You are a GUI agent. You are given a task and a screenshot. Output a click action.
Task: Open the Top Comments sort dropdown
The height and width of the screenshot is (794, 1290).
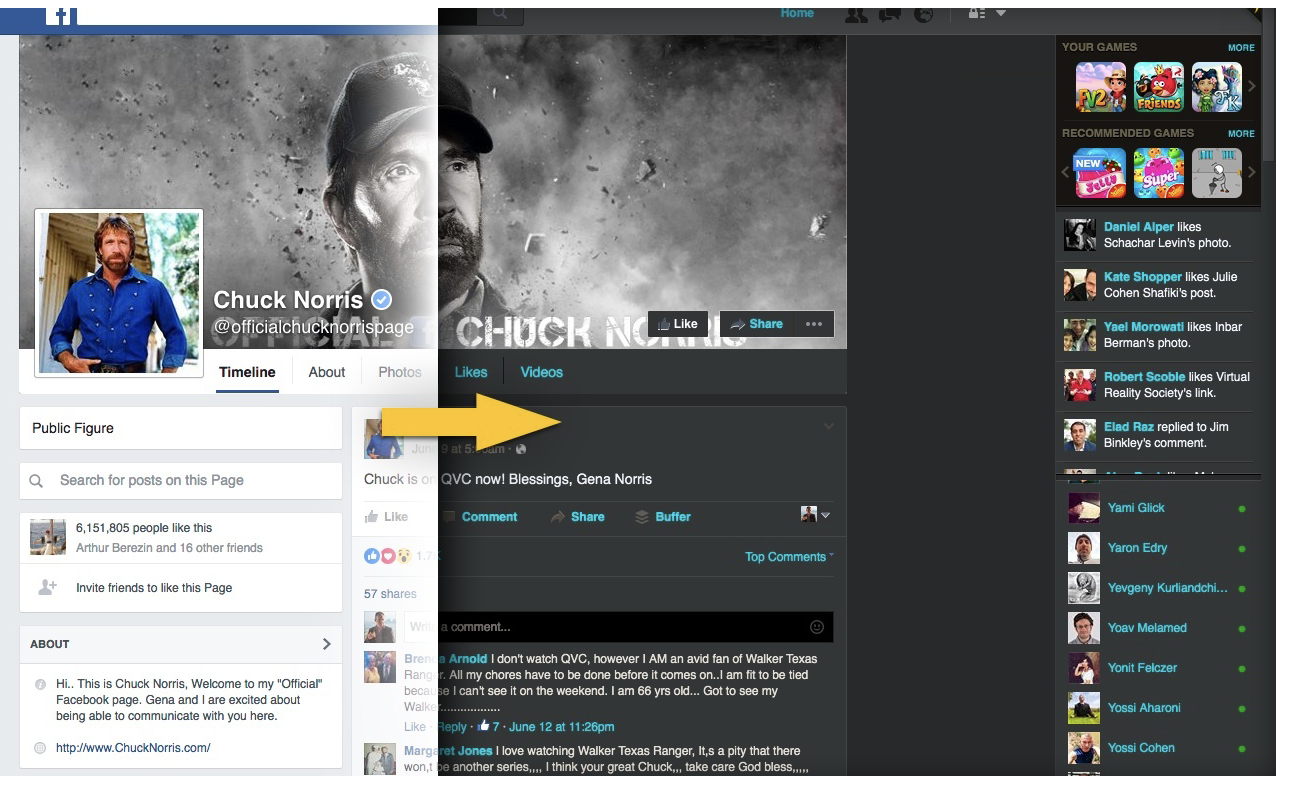pyautogui.click(x=789, y=557)
